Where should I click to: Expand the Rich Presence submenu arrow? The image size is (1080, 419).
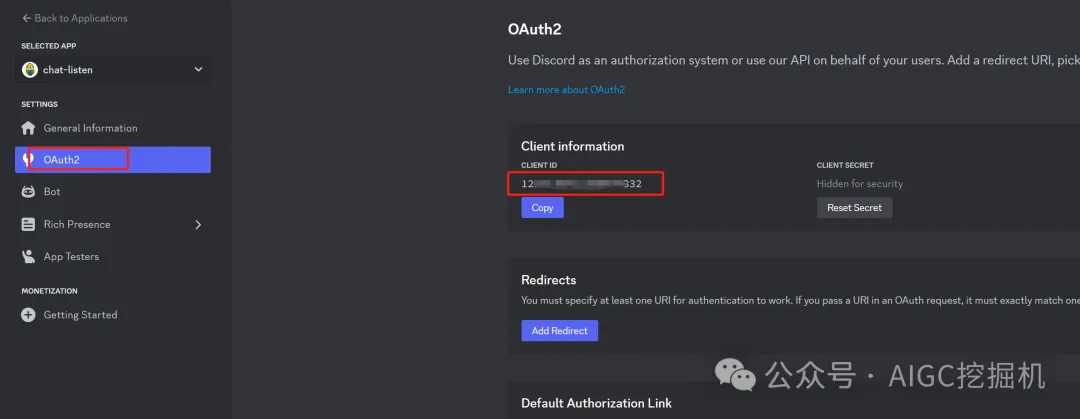pyautogui.click(x=198, y=224)
